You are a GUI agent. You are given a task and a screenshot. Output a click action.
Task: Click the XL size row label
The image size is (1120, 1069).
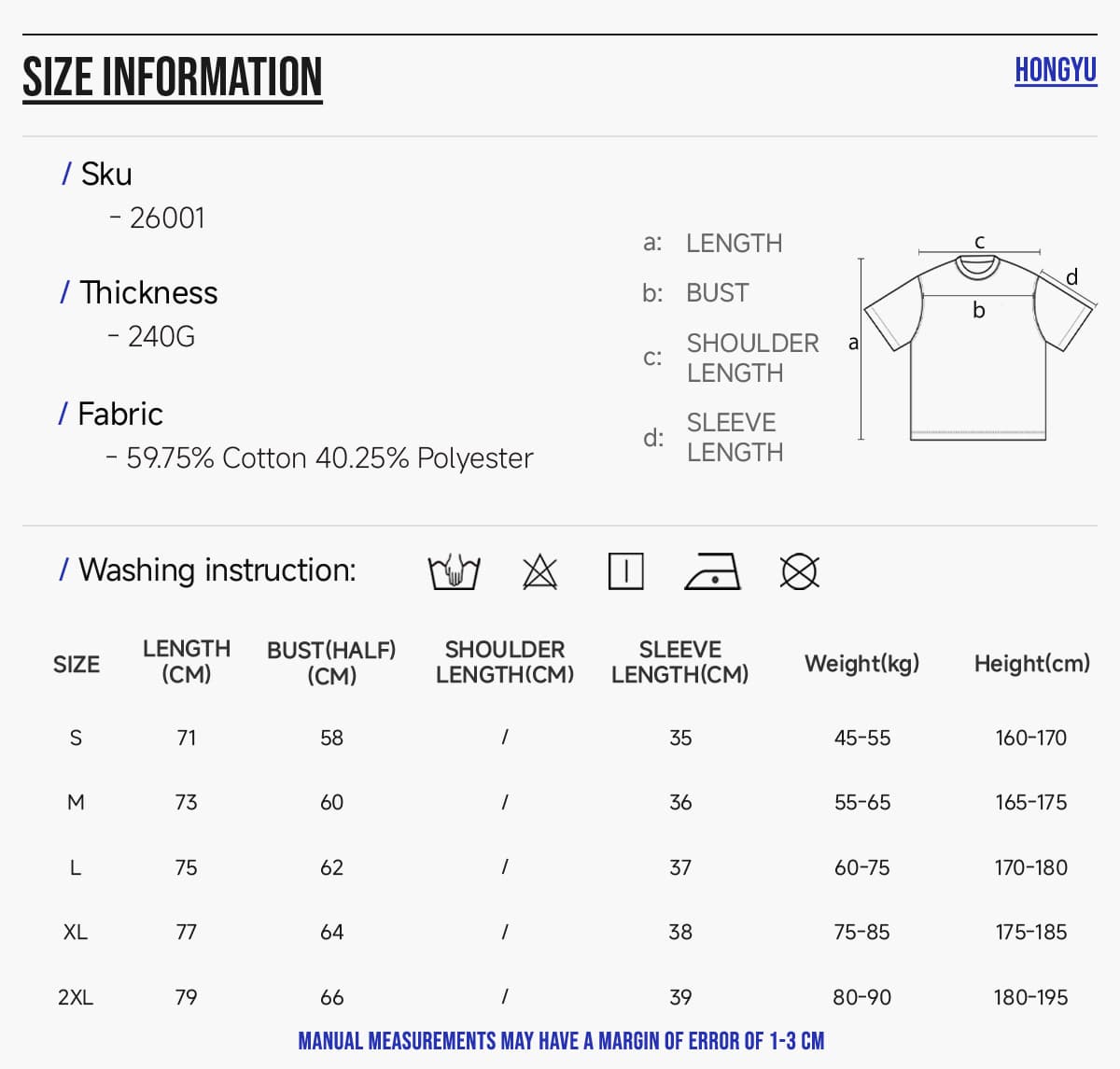77,932
